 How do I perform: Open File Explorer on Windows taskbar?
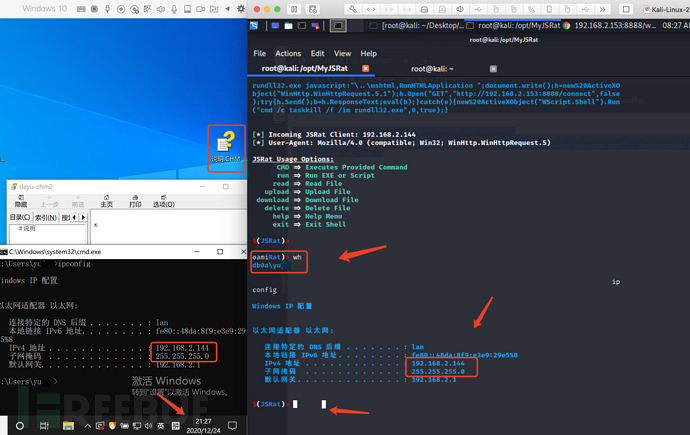(68, 426)
